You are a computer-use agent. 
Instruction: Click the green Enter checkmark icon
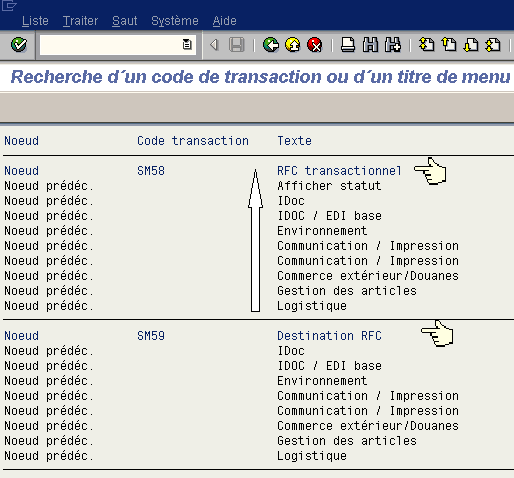[19, 45]
